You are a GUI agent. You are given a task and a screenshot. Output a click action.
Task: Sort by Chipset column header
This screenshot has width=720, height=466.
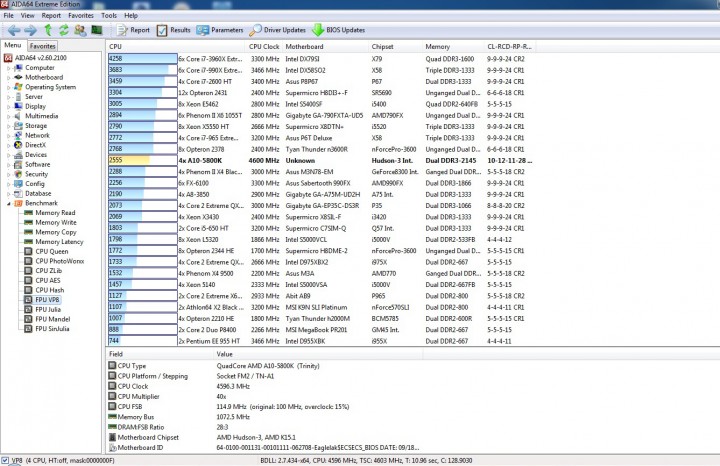pos(395,46)
